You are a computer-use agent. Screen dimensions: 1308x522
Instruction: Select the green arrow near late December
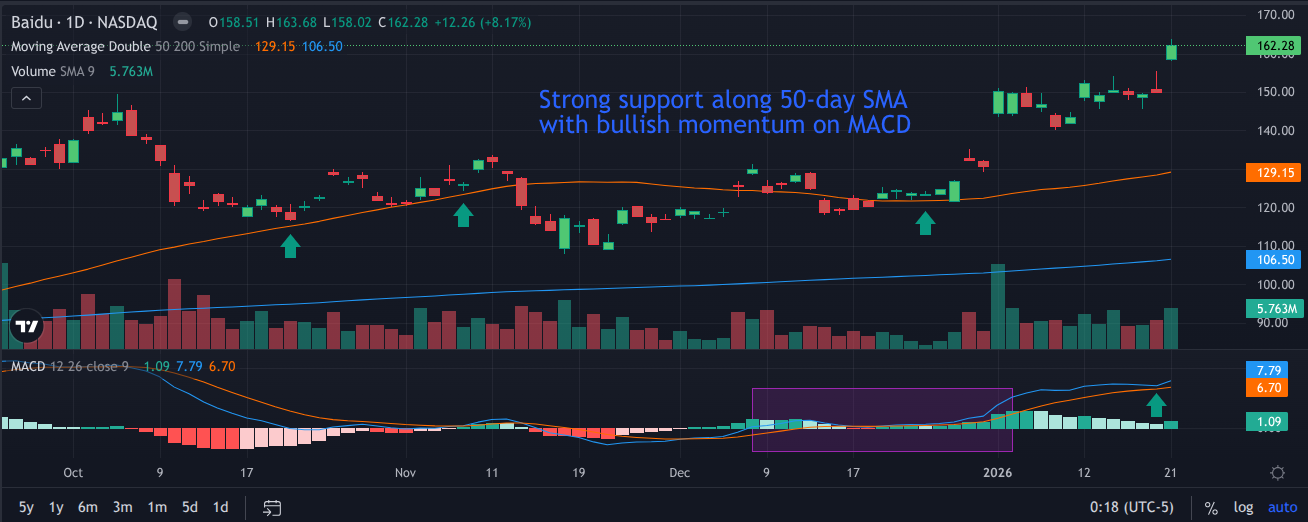925,223
